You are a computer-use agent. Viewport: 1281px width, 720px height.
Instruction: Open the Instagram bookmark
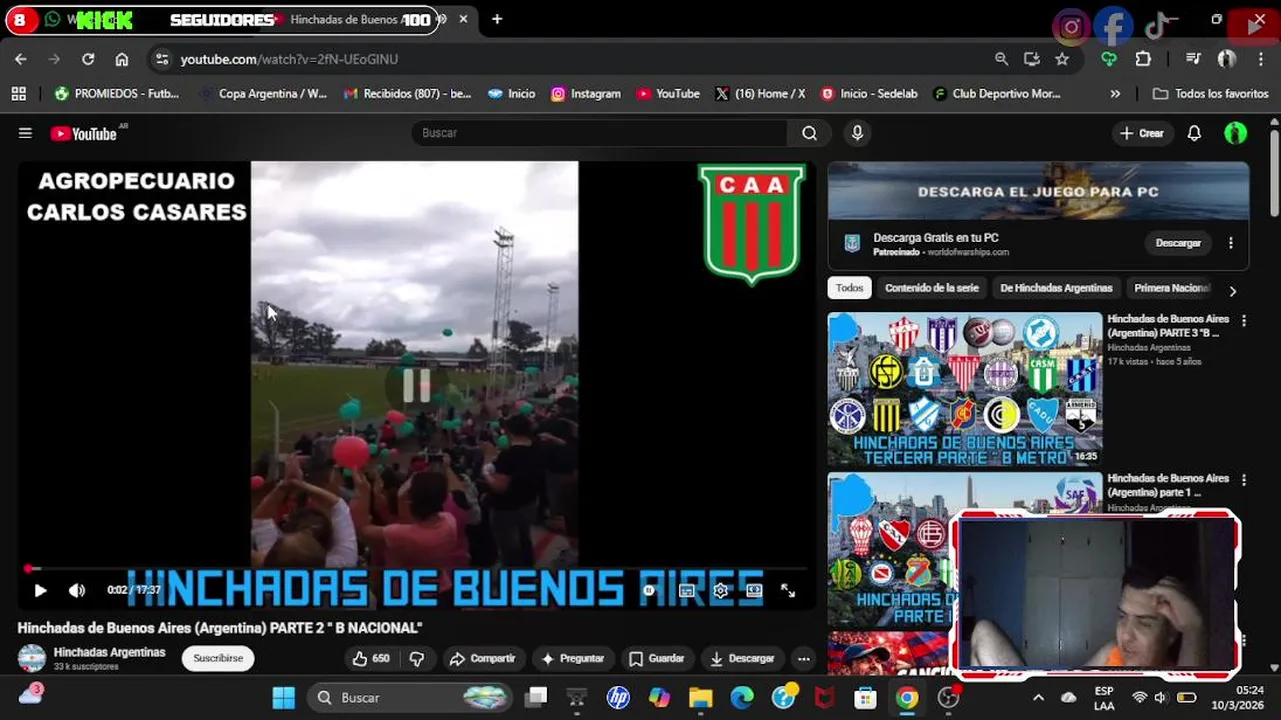pyautogui.click(x=586, y=93)
